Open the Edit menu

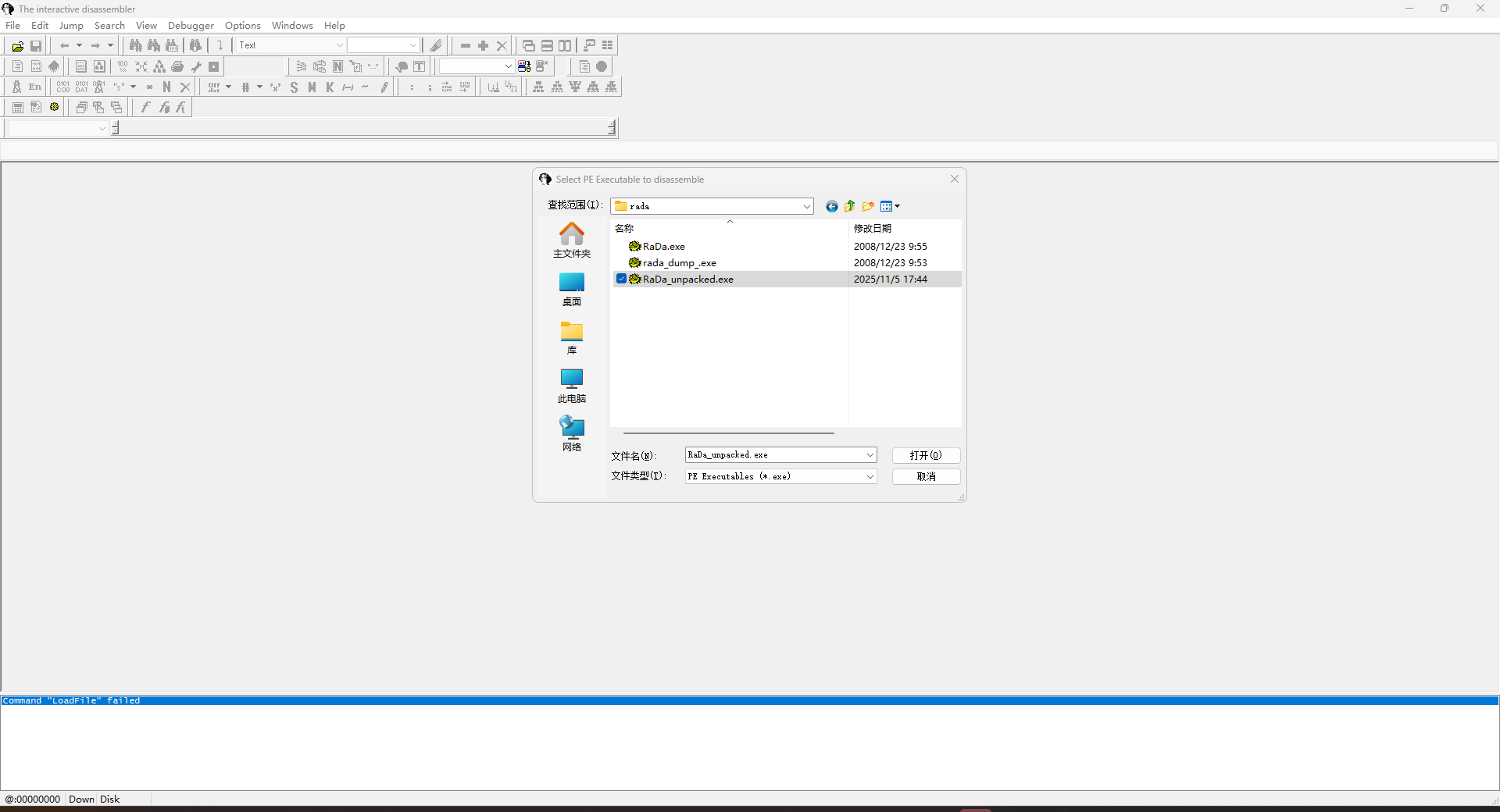point(40,26)
